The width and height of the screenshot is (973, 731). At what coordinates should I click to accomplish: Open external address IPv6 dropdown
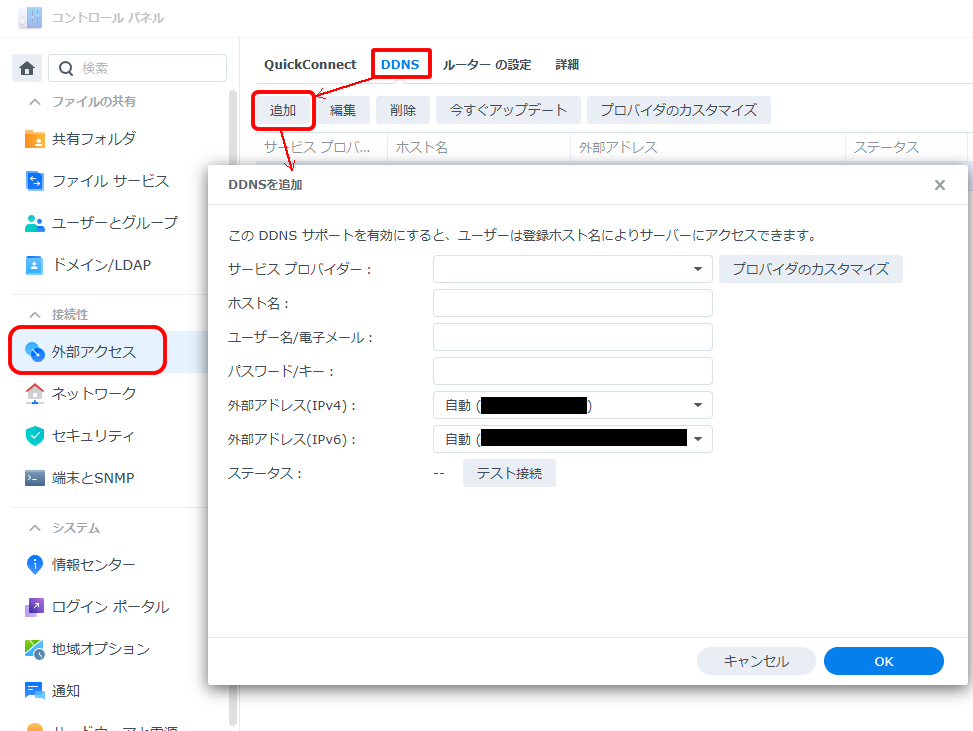(x=697, y=439)
